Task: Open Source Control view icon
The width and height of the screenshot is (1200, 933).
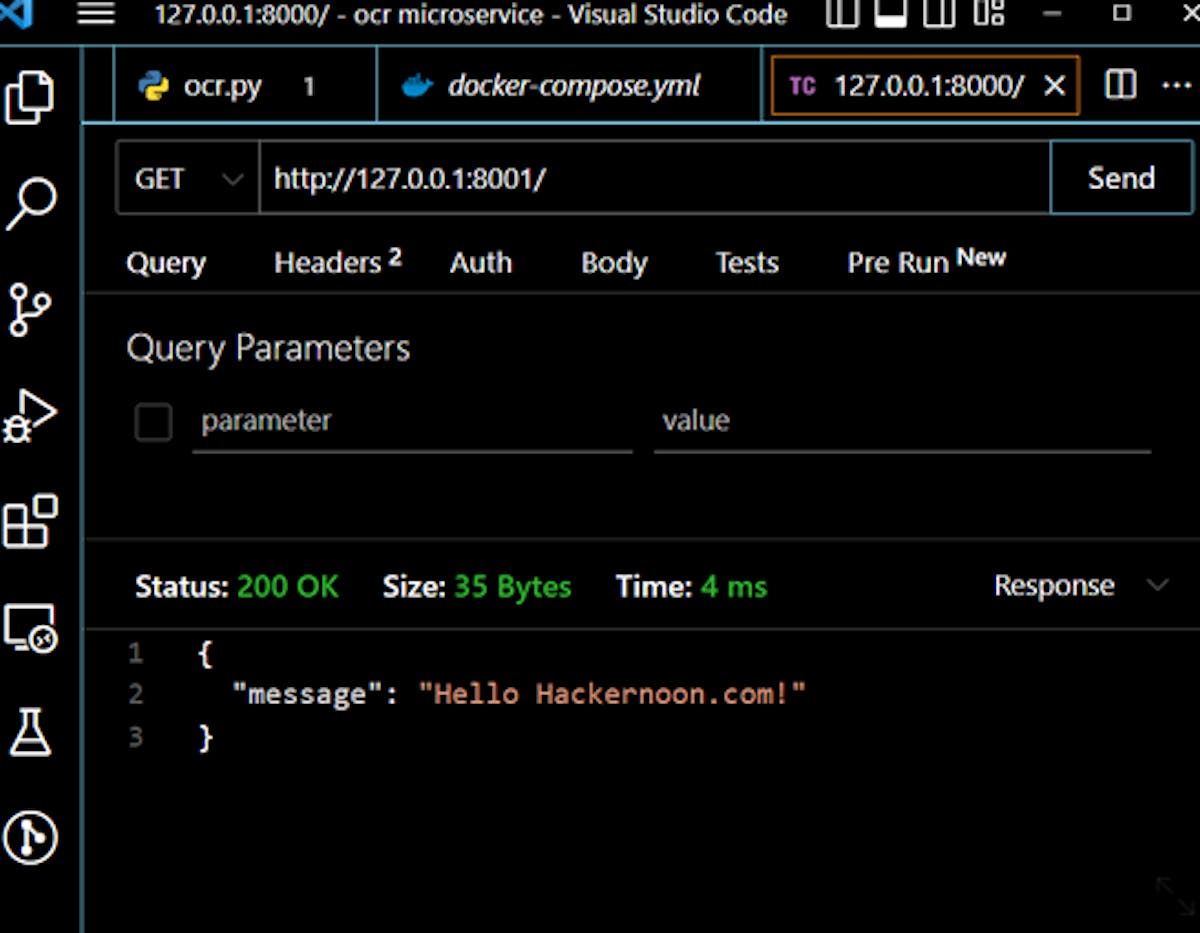Action: (31, 309)
